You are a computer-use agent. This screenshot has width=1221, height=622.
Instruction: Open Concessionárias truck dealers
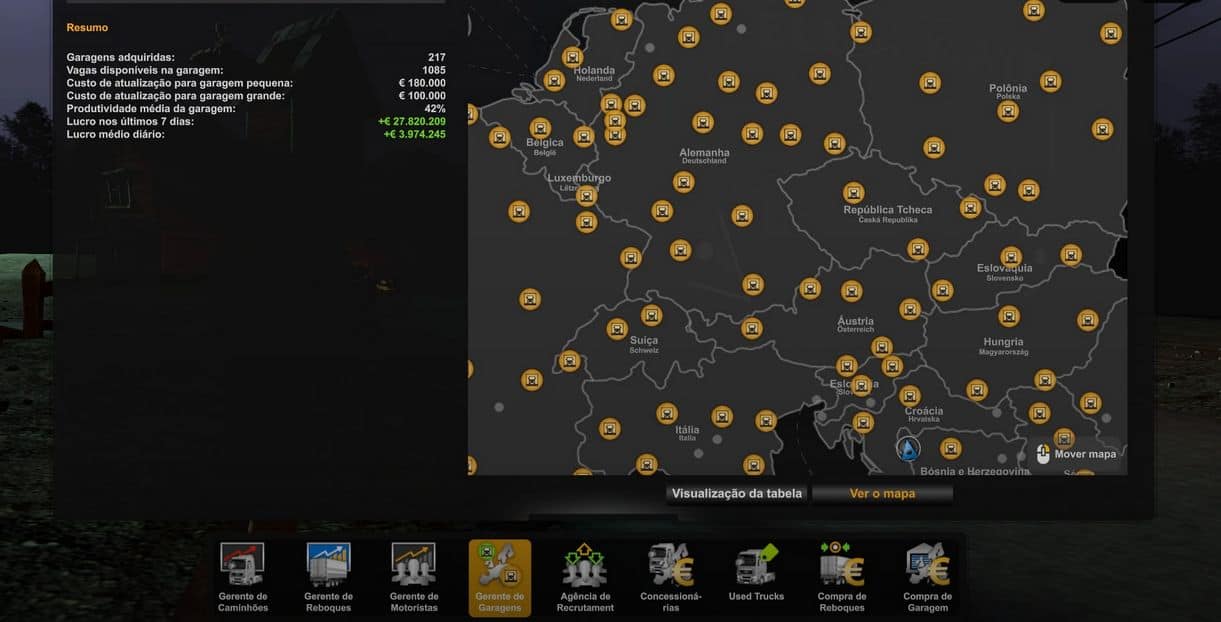pyautogui.click(x=670, y=577)
